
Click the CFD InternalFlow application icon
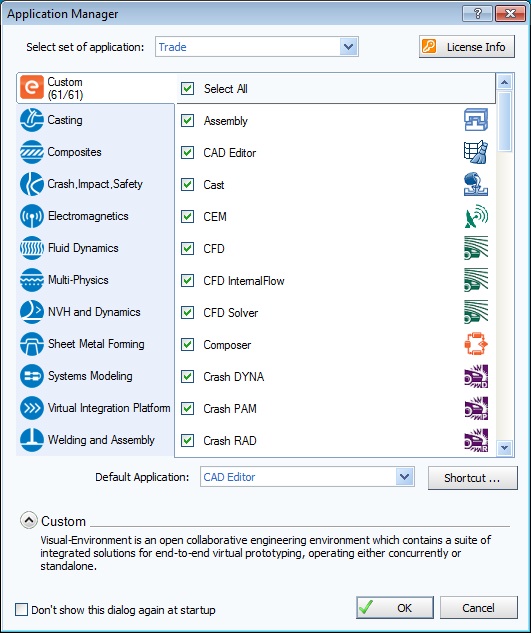476,280
